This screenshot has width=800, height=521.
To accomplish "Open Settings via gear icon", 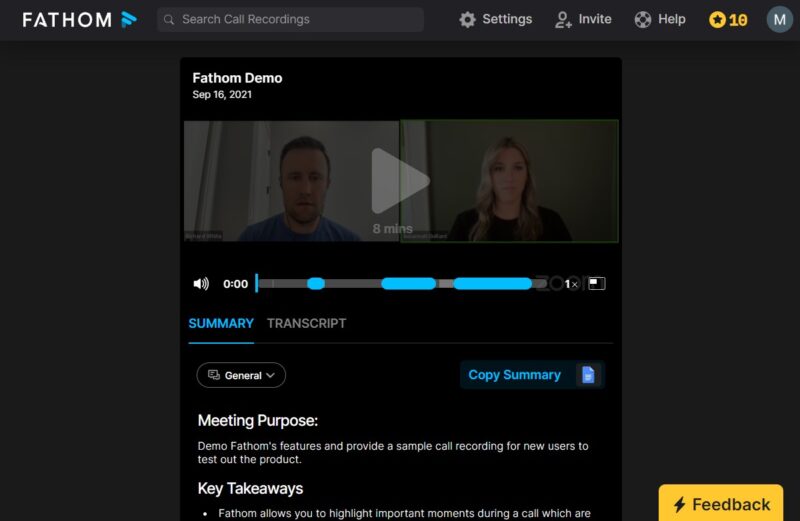I will 467,20.
